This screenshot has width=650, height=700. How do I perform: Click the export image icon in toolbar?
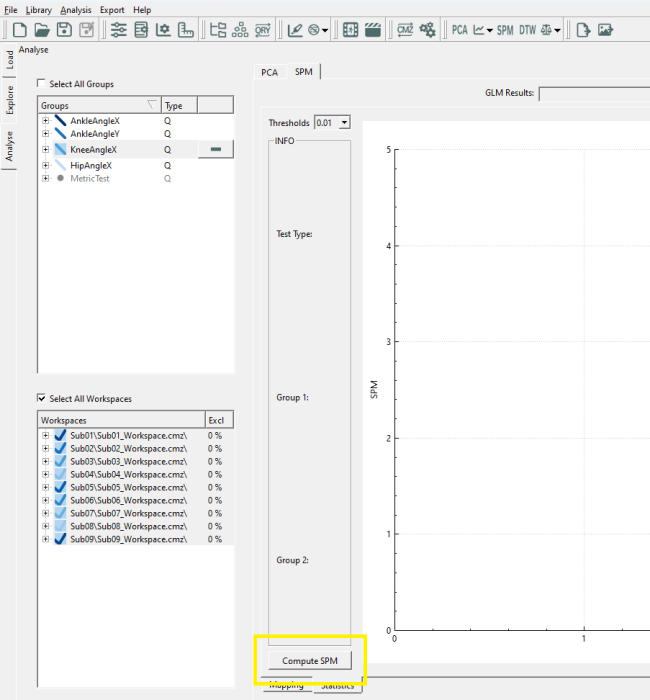(605, 30)
